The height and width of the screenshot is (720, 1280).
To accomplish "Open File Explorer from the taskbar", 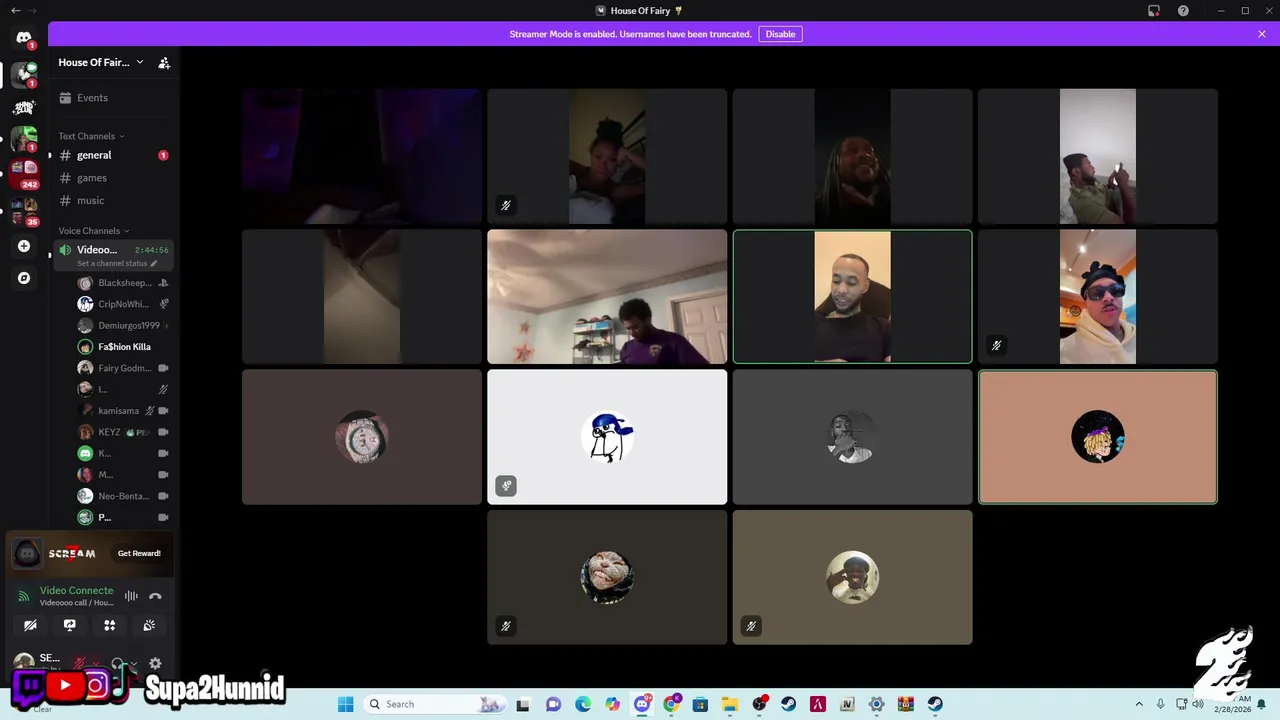I will click(x=730, y=704).
